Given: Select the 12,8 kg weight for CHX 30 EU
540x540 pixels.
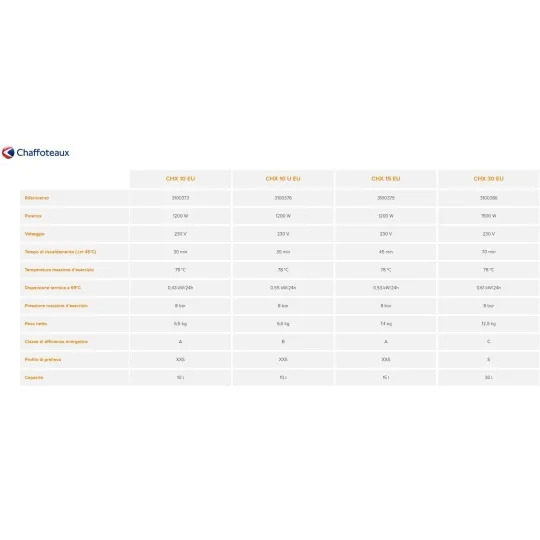Looking at the screenshot, I should (x=489, y=324).
